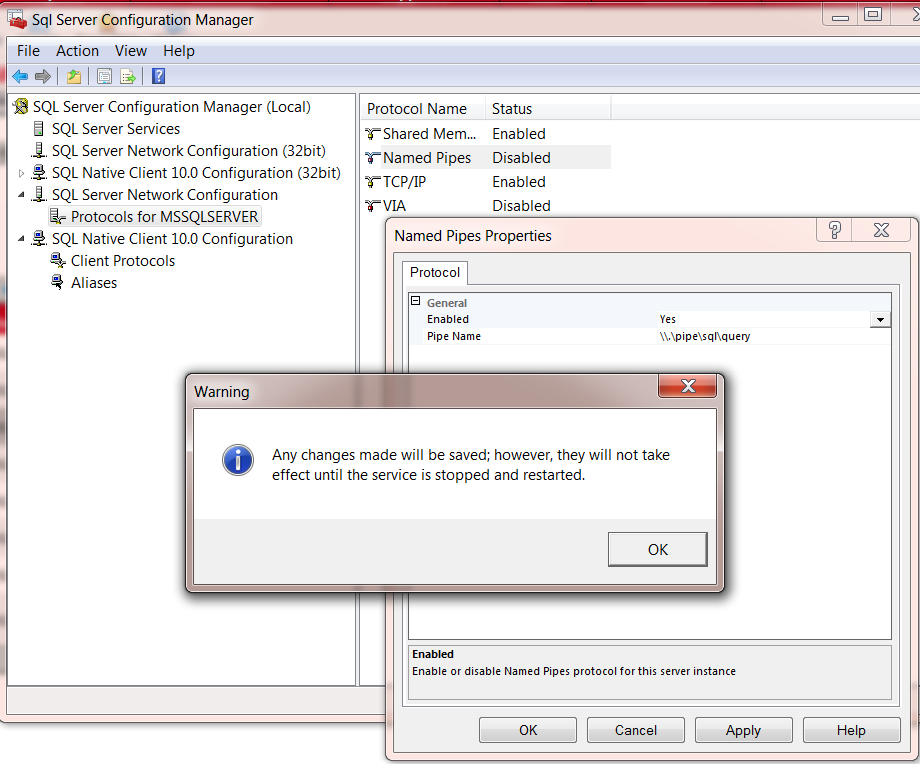Select Client Protocols tree item
The image size is (920, 764).
click(x=123, y=261)
